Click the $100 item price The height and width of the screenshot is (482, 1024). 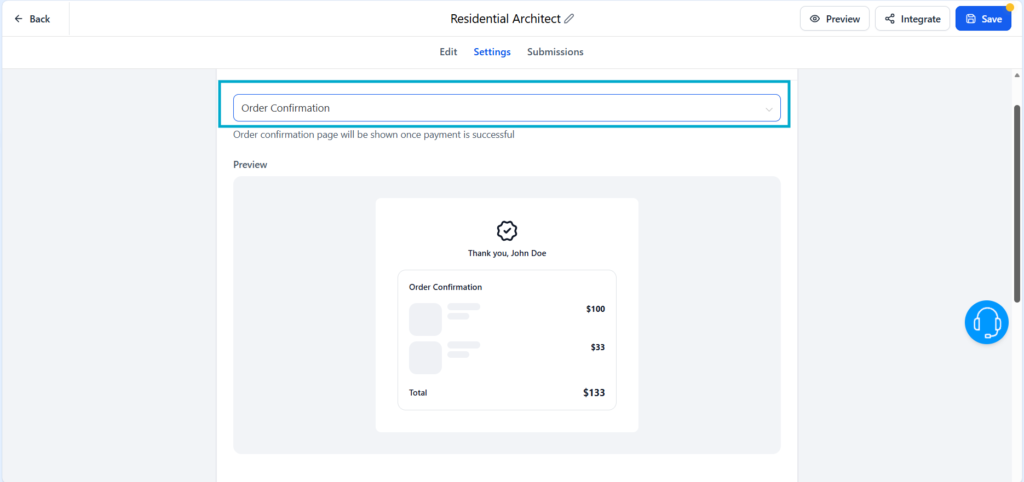(x=595, y=309)
